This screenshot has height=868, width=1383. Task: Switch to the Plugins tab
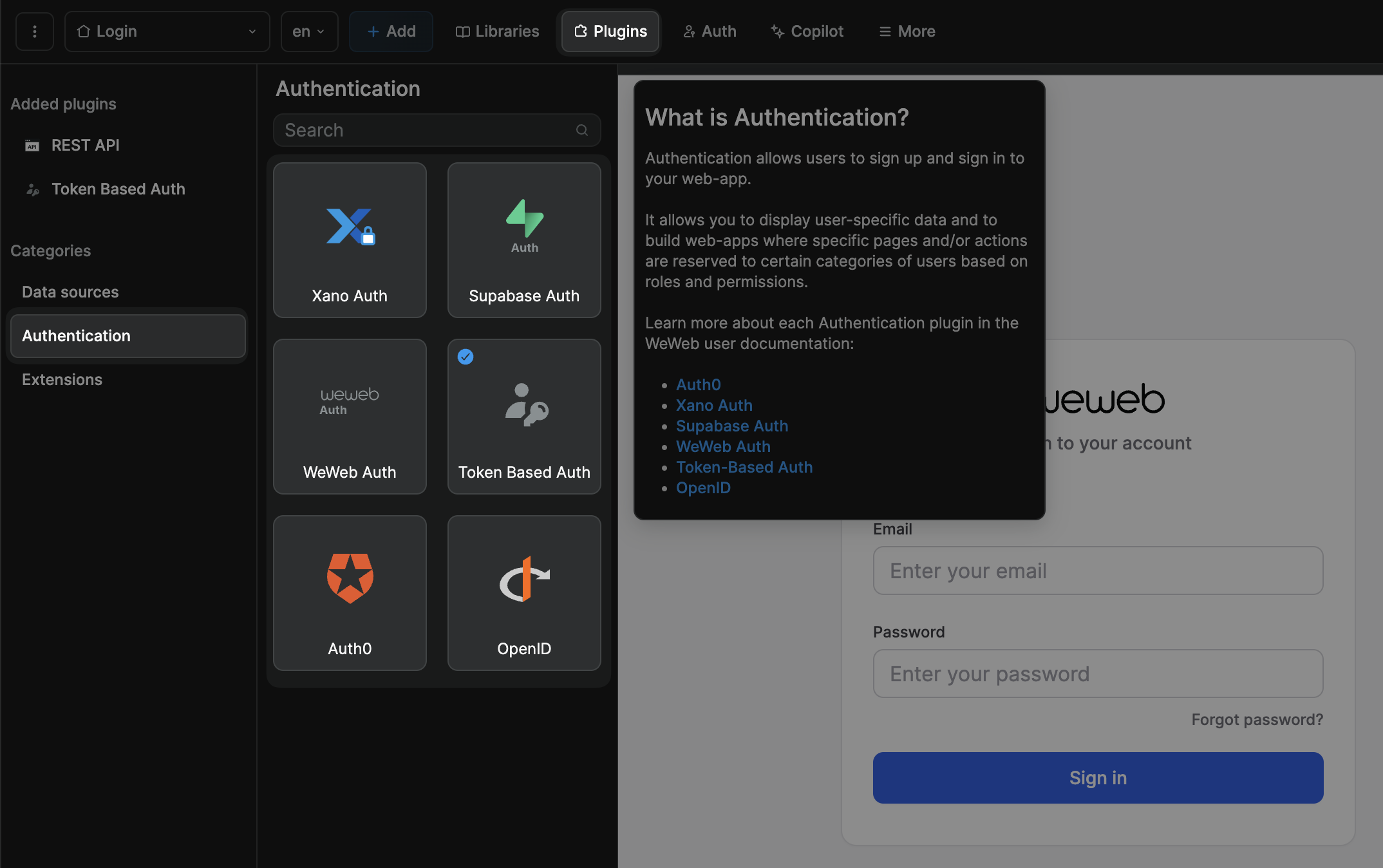point(609,31)
